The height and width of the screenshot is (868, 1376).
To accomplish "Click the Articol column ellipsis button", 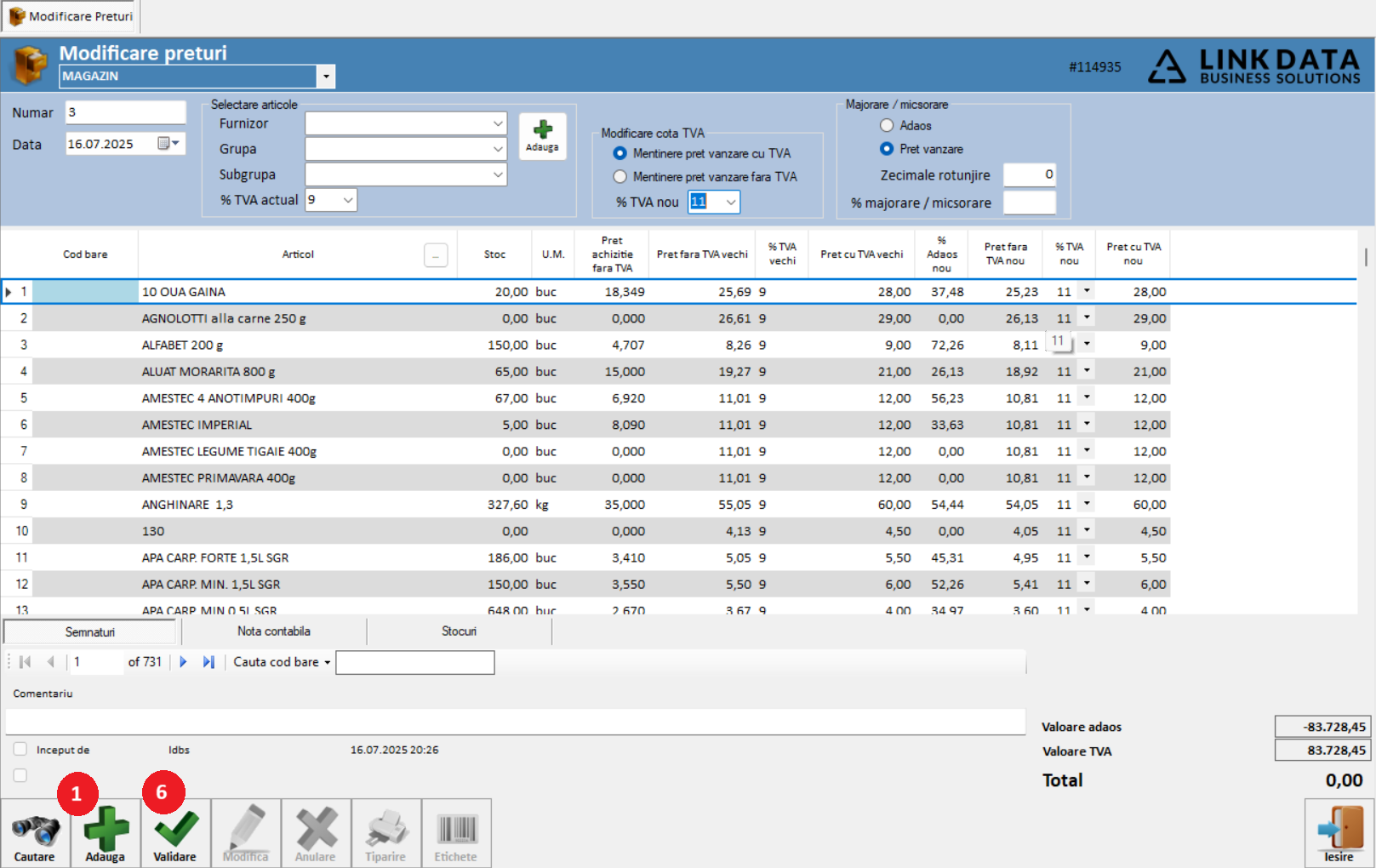I will coord(436,255).
